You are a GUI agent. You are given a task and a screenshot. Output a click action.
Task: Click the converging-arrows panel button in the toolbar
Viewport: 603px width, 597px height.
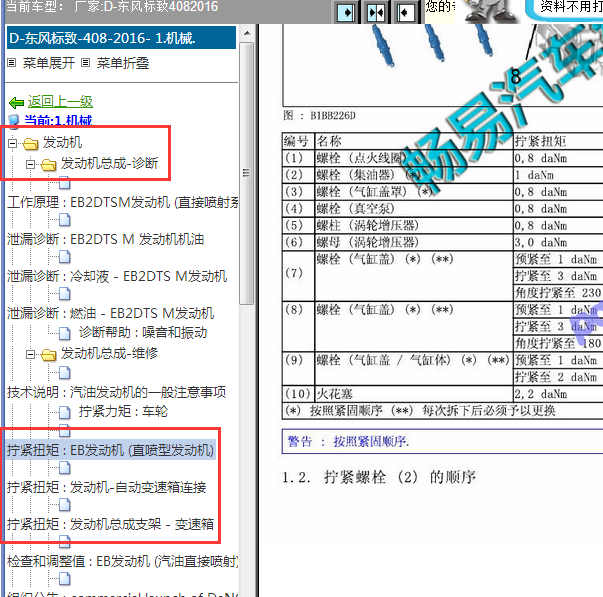[x=376, y=12]
